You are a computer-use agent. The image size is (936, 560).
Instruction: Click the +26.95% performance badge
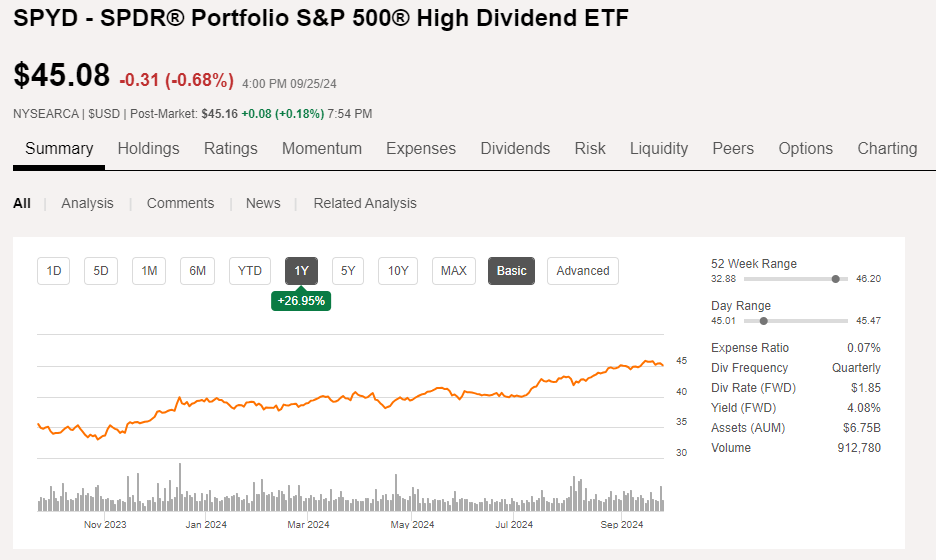301,301
